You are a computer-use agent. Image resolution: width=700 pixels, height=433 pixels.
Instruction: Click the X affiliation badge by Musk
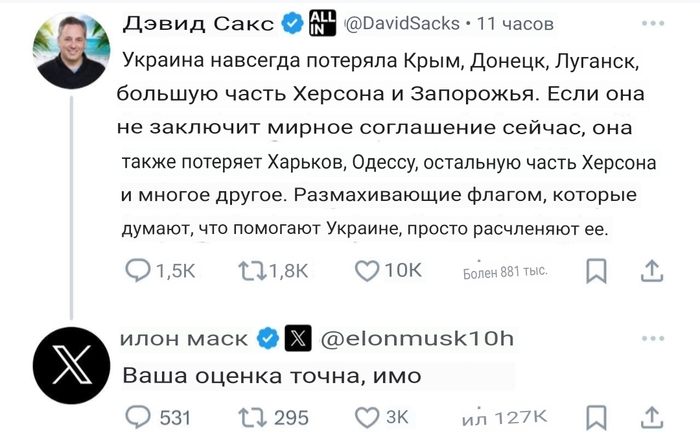299,339
